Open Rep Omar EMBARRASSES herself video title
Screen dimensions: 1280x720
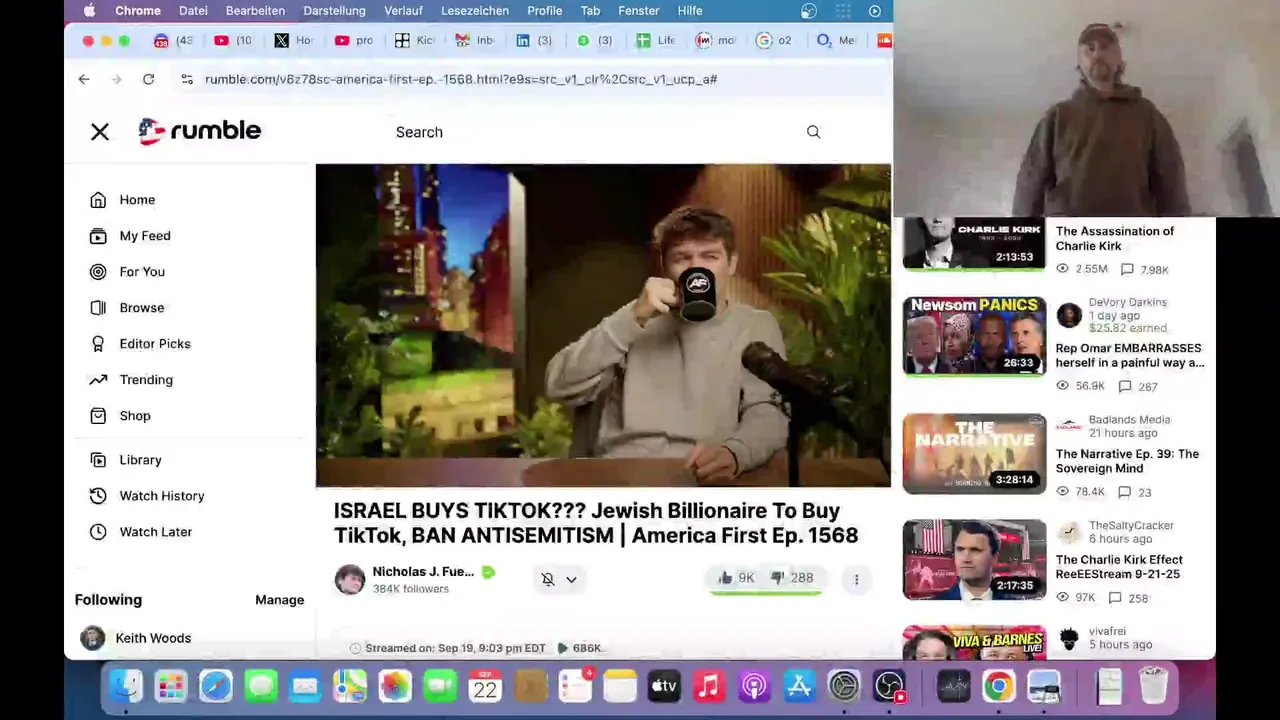[1130, 356]
